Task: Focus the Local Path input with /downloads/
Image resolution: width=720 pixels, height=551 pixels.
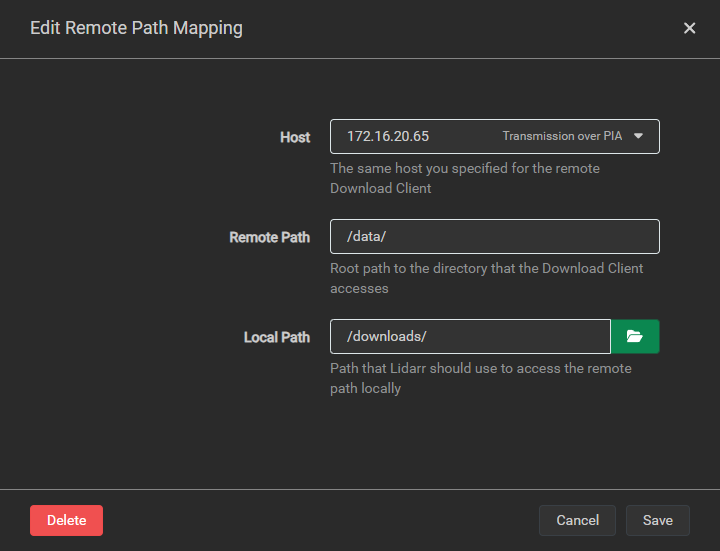Action: [x=470, y=337]
